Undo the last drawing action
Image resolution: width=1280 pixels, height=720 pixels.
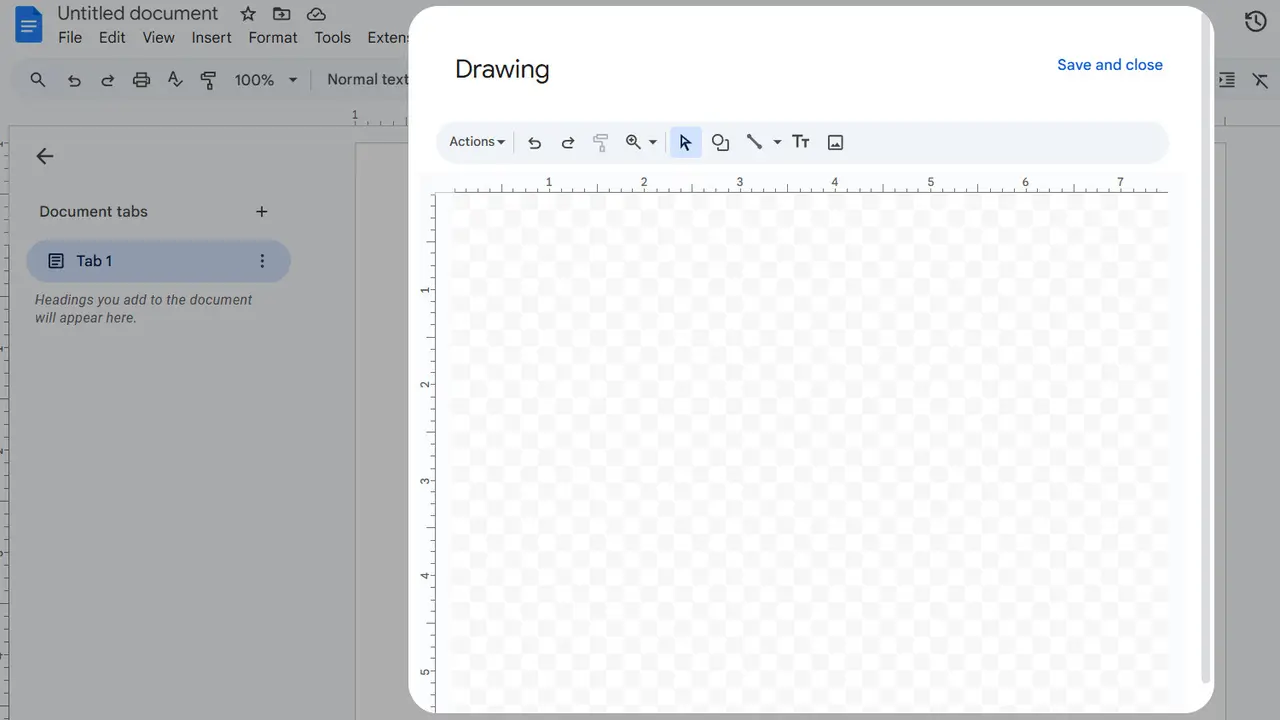click(534, 141)
